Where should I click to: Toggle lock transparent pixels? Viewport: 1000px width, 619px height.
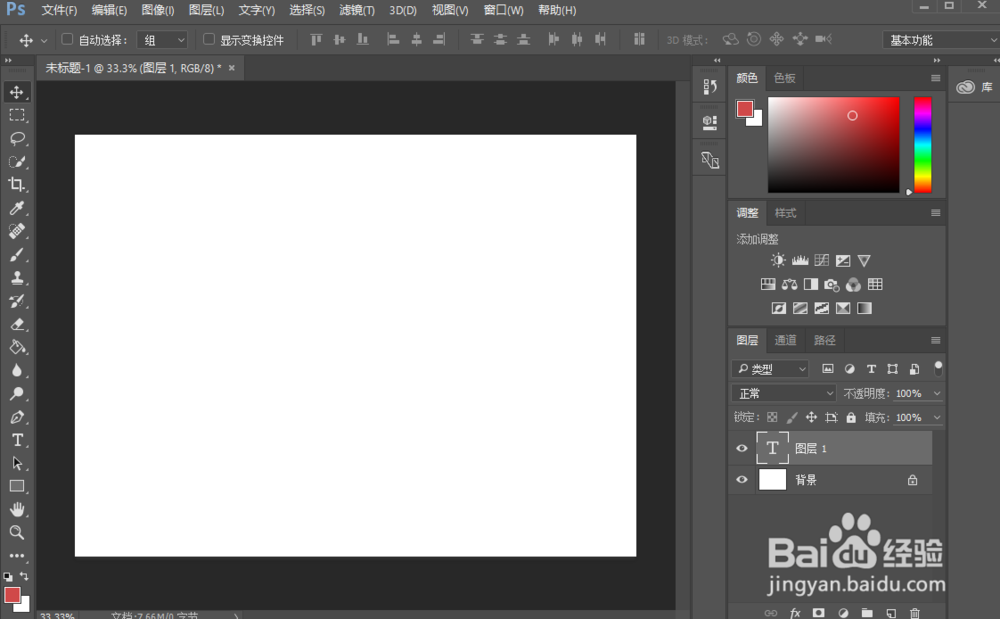[772, 417]
